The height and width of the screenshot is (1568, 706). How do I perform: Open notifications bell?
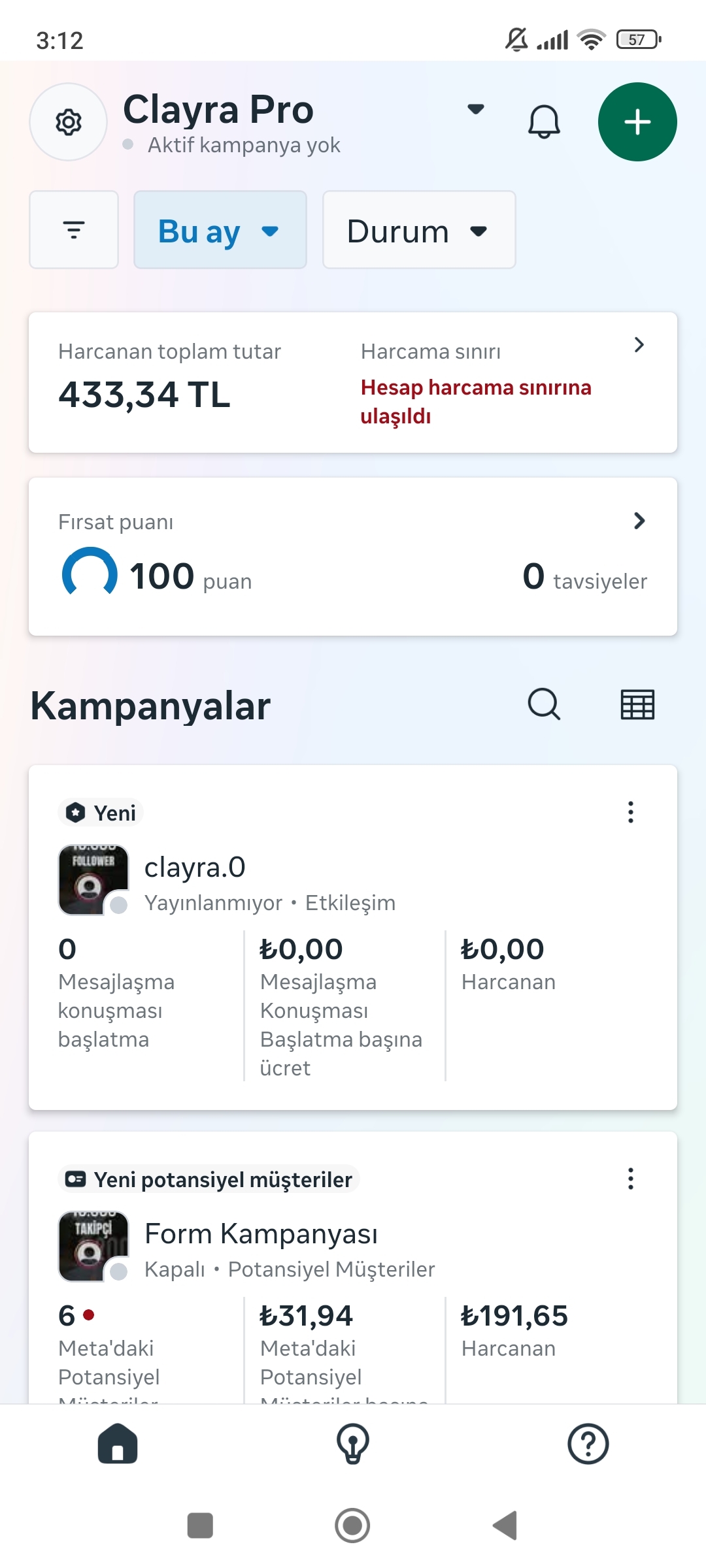pos(544,122)
